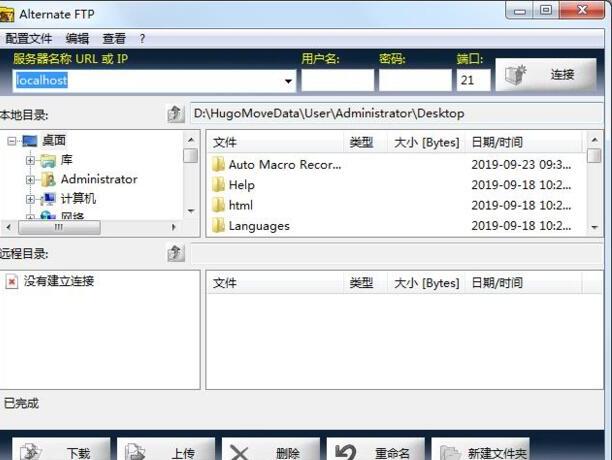
Task: Click the 新建文件夹 new folder button
Action: coord(480,449)
